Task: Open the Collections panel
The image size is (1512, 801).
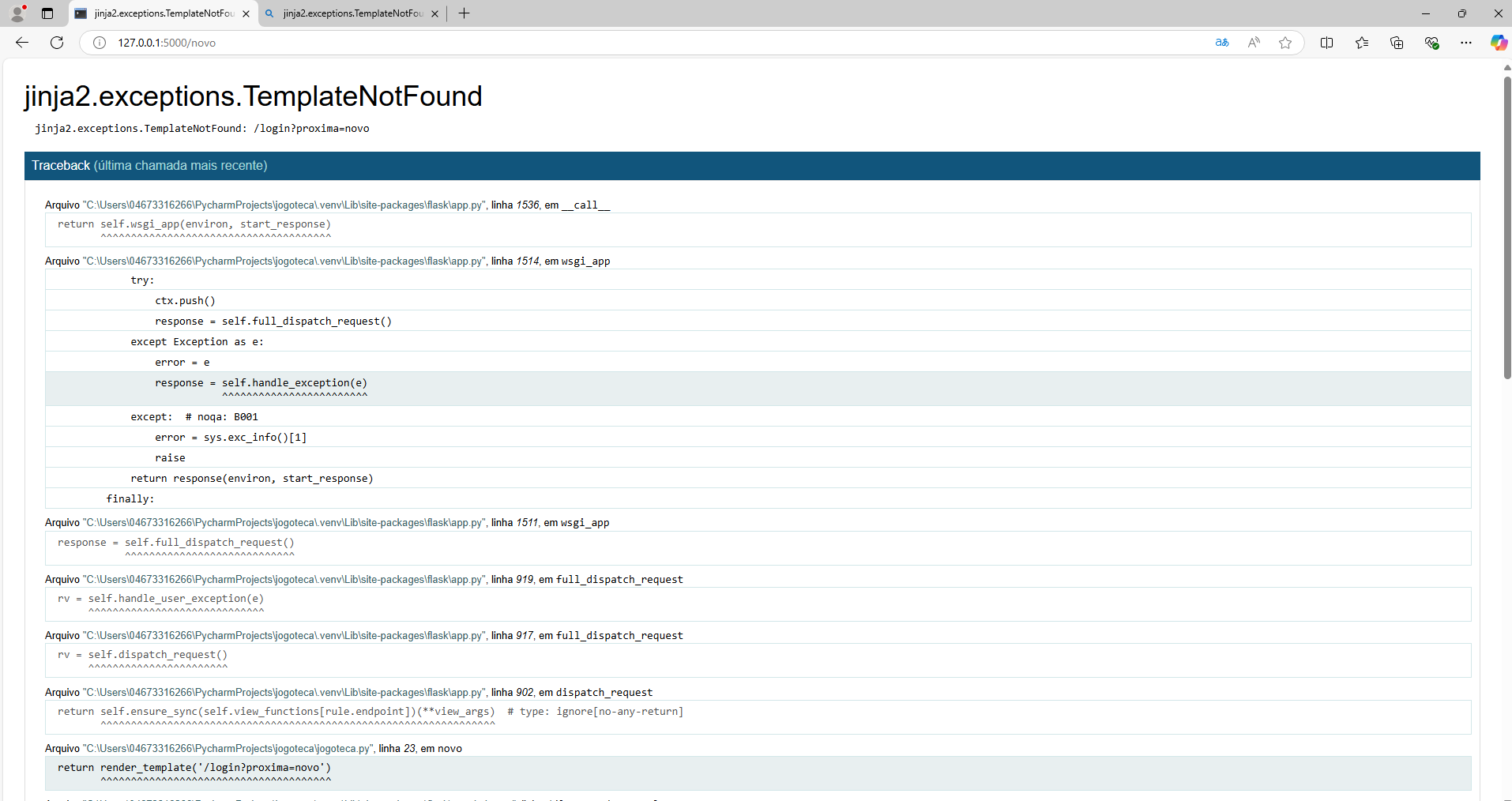Action: 1397,43
